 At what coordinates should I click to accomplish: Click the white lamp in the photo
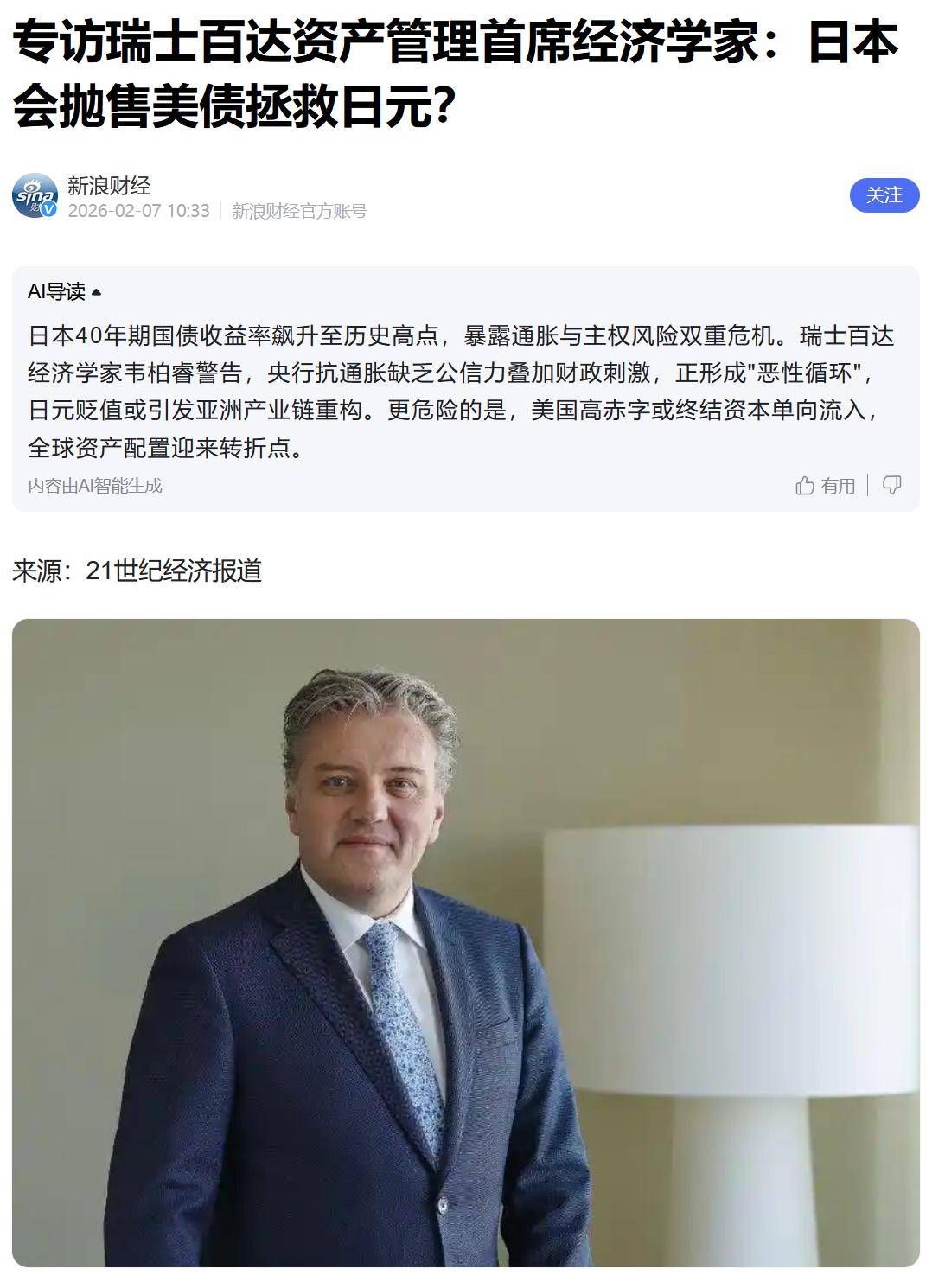(x=731, y=1037)
